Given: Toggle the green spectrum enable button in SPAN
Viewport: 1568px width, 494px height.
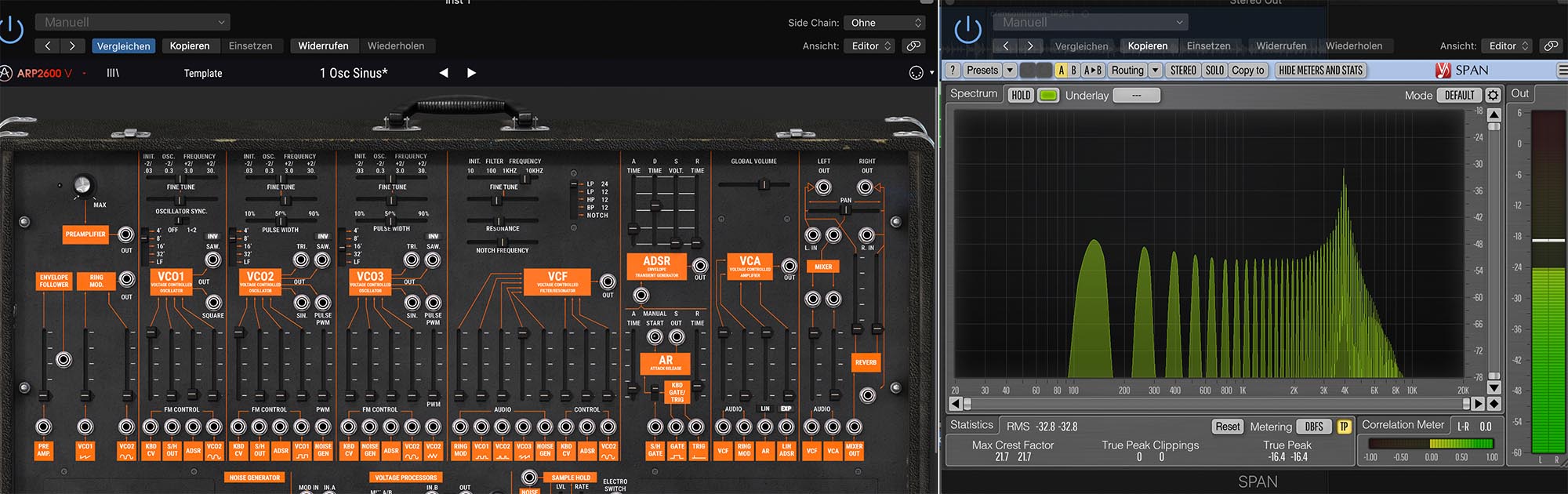Looking at the screenshot, I should coord(1048,96).
